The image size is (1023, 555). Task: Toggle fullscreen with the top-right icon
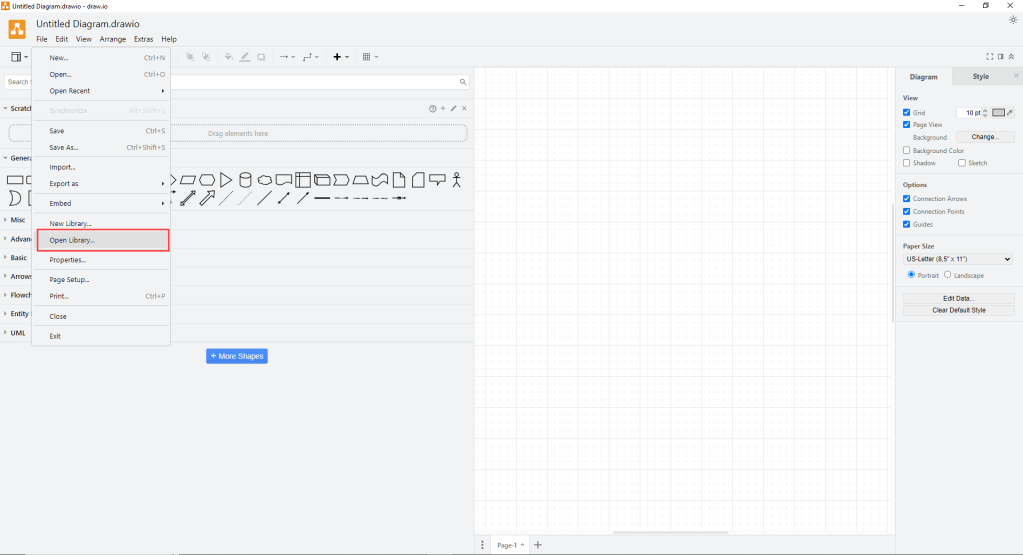990,57
